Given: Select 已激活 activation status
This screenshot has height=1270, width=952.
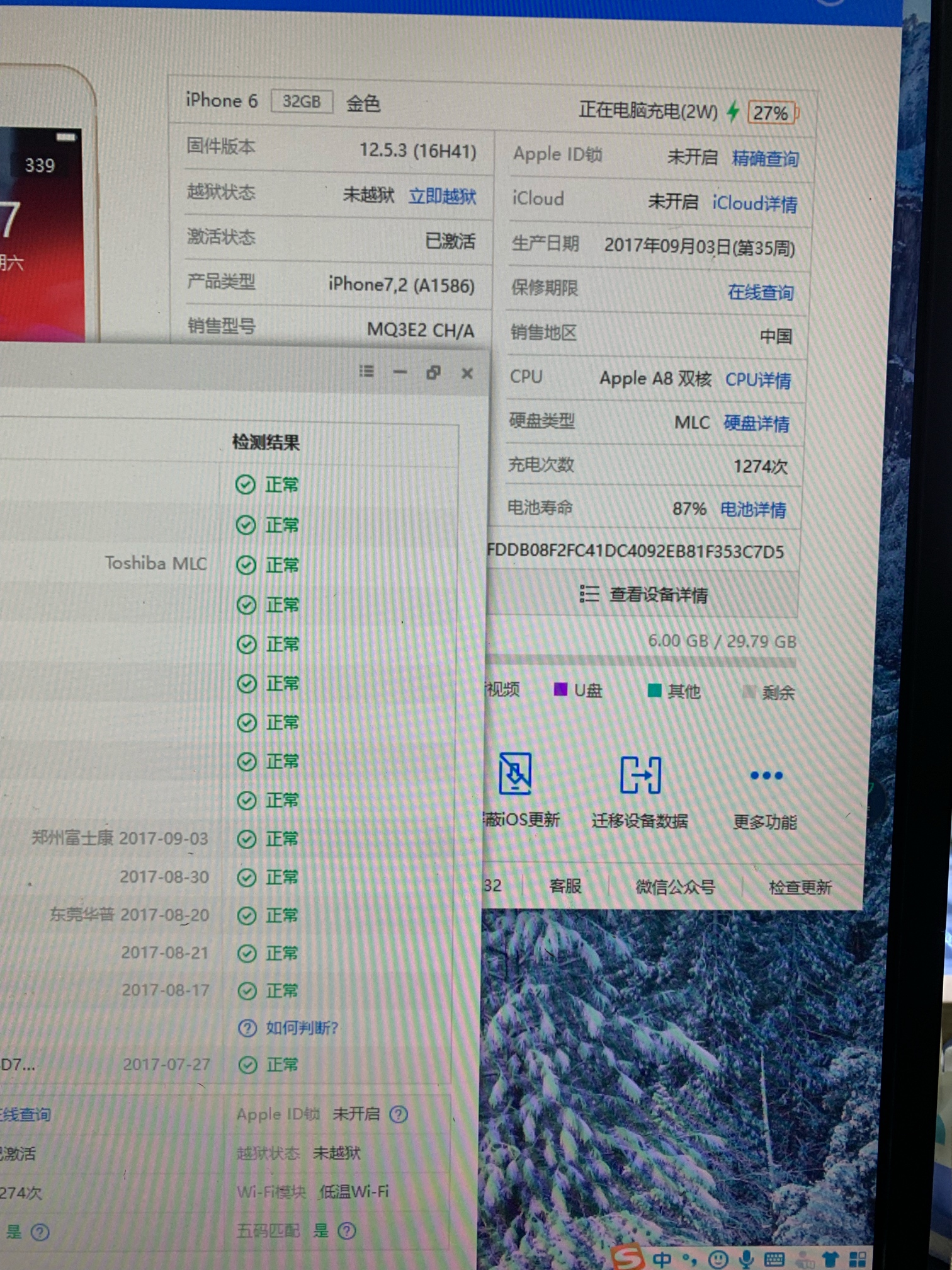Looking at the screenshot, I should click(x=450, y=241).
